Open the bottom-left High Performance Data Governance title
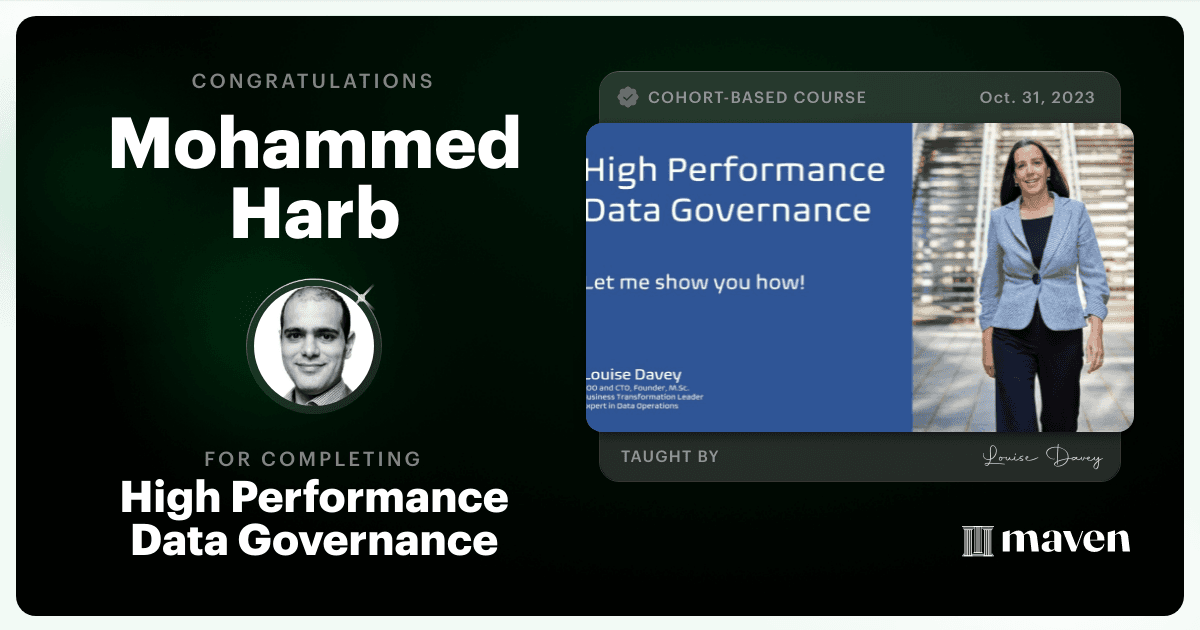Screen dimensions: 1200x630 pos(315,518)
